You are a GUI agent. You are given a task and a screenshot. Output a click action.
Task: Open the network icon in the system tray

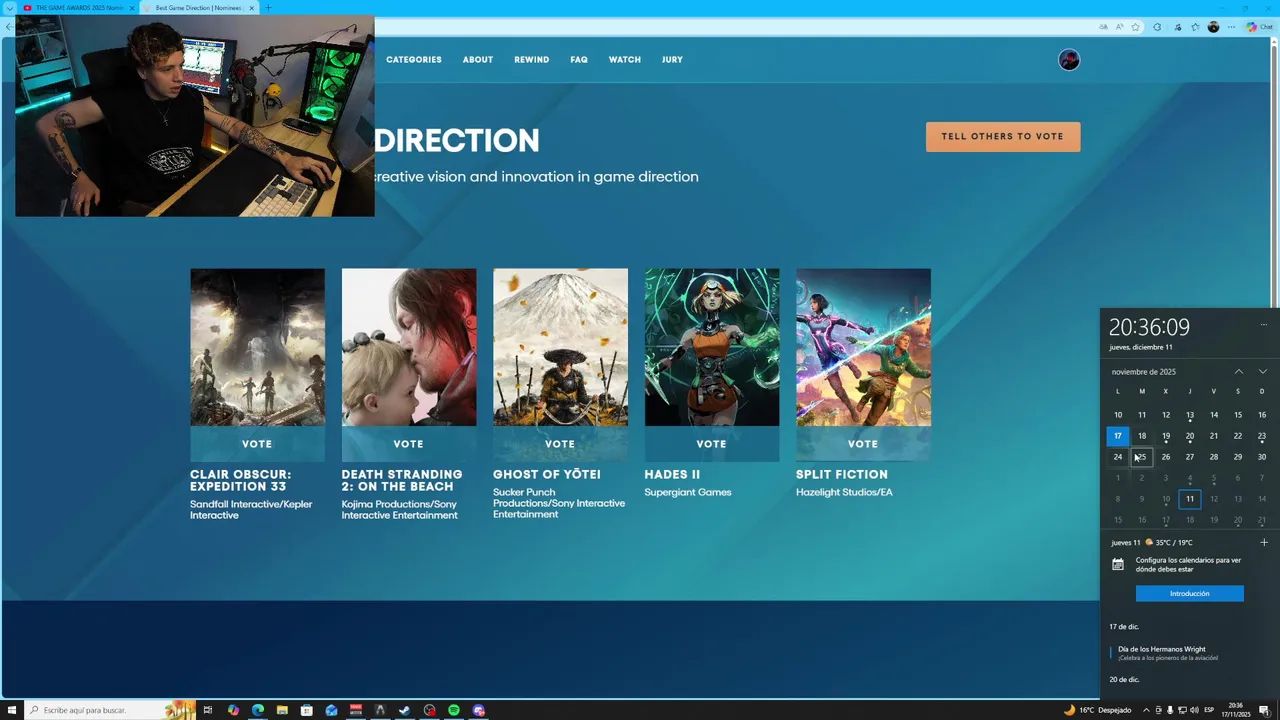1182,710
